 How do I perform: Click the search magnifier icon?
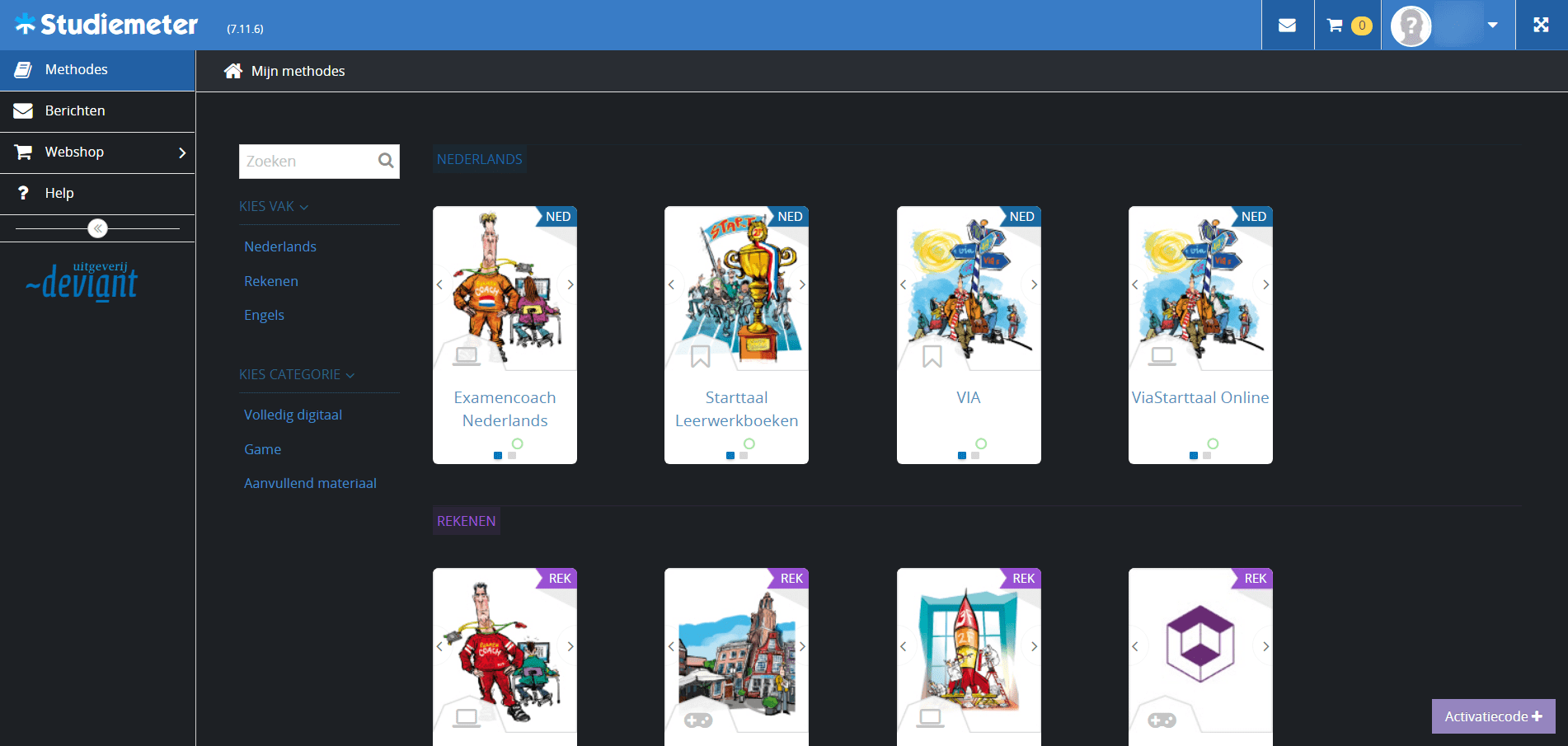pos(386,161)
